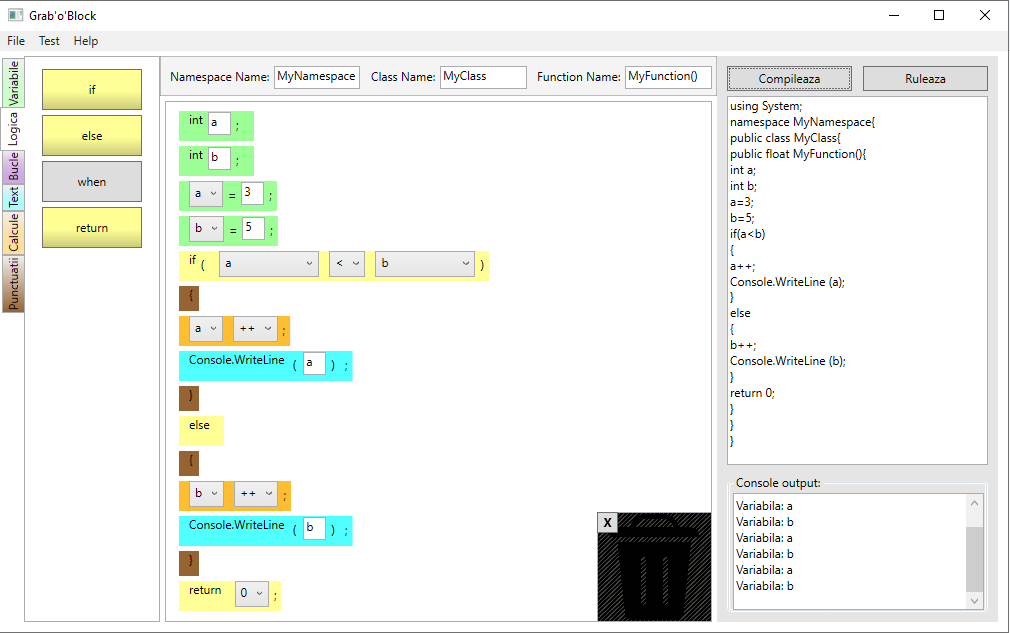Open the Test menu

(49, 41)
